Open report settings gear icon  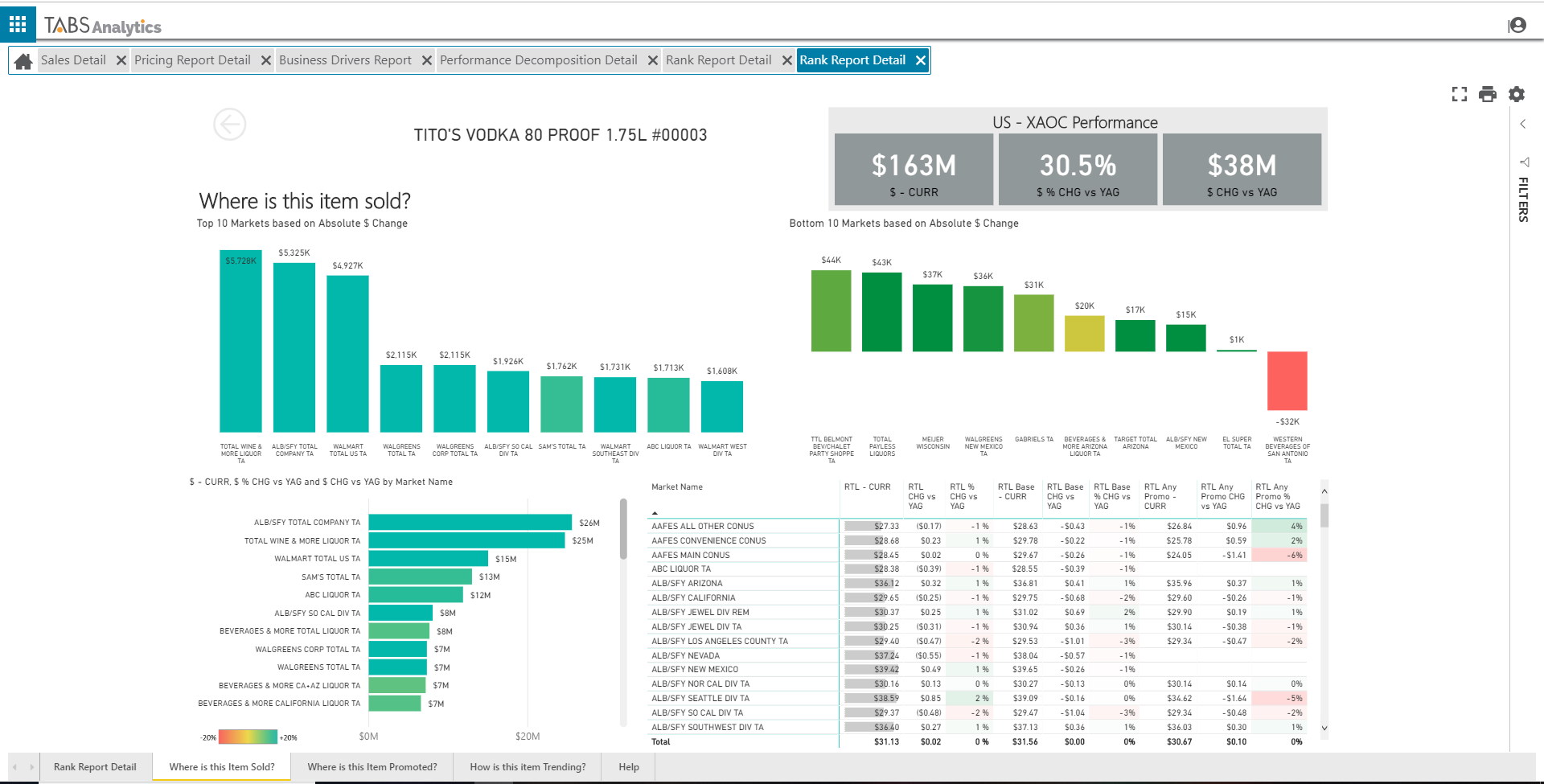[x=1517, y=94]
